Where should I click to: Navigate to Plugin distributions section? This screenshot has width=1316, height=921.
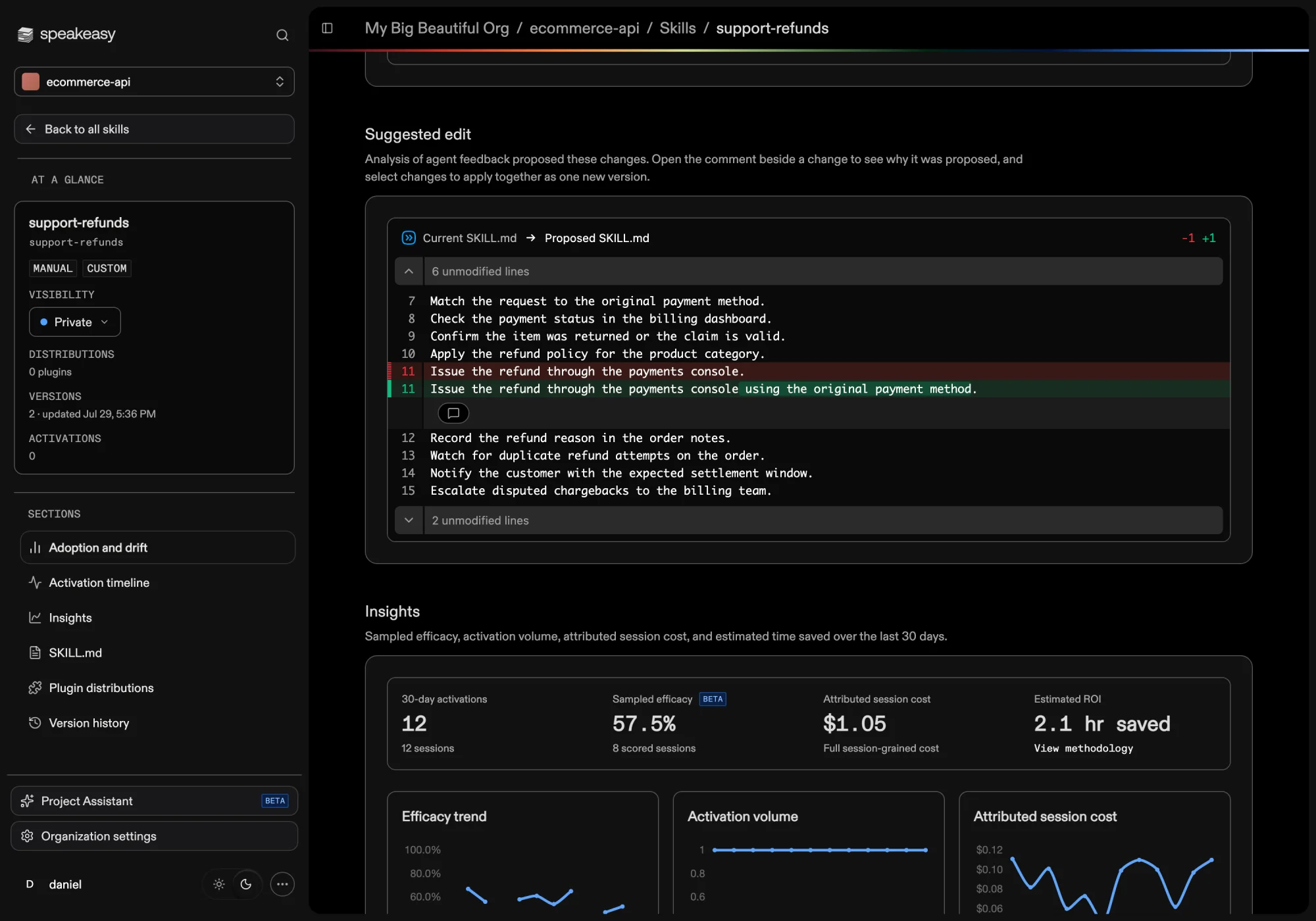tap(158, 687)
